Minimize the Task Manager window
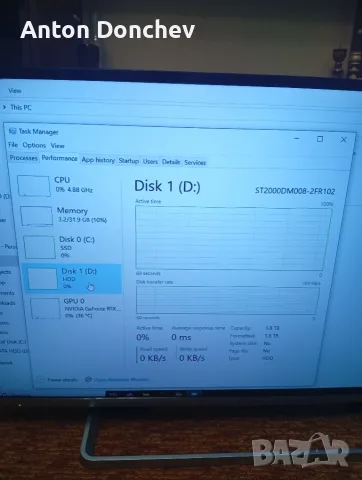 (x=296, y=138)
